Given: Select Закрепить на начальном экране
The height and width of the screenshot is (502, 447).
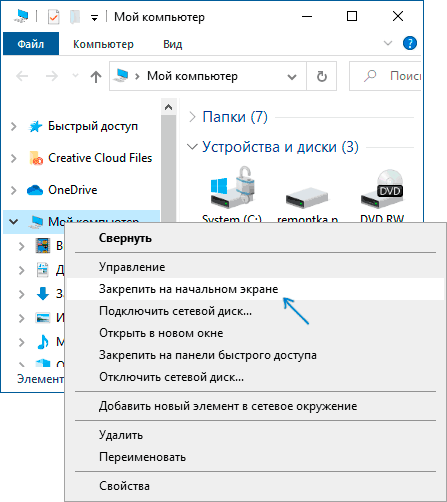Looking at the screenshot, I should tap(255, 289).
